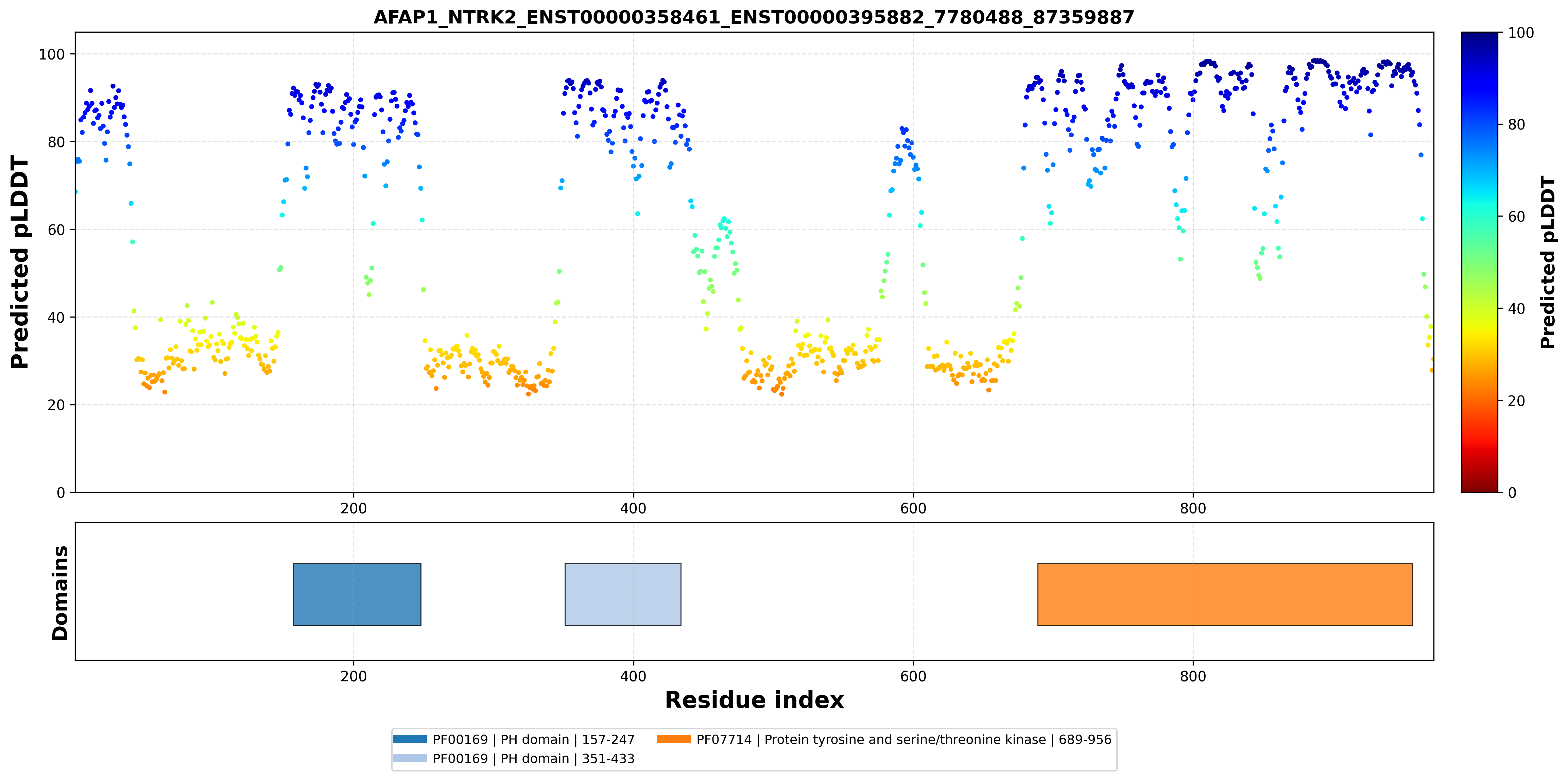Click the 100 tick on the colorbar
The image size is (1568, 781).
click(1520, 33)
